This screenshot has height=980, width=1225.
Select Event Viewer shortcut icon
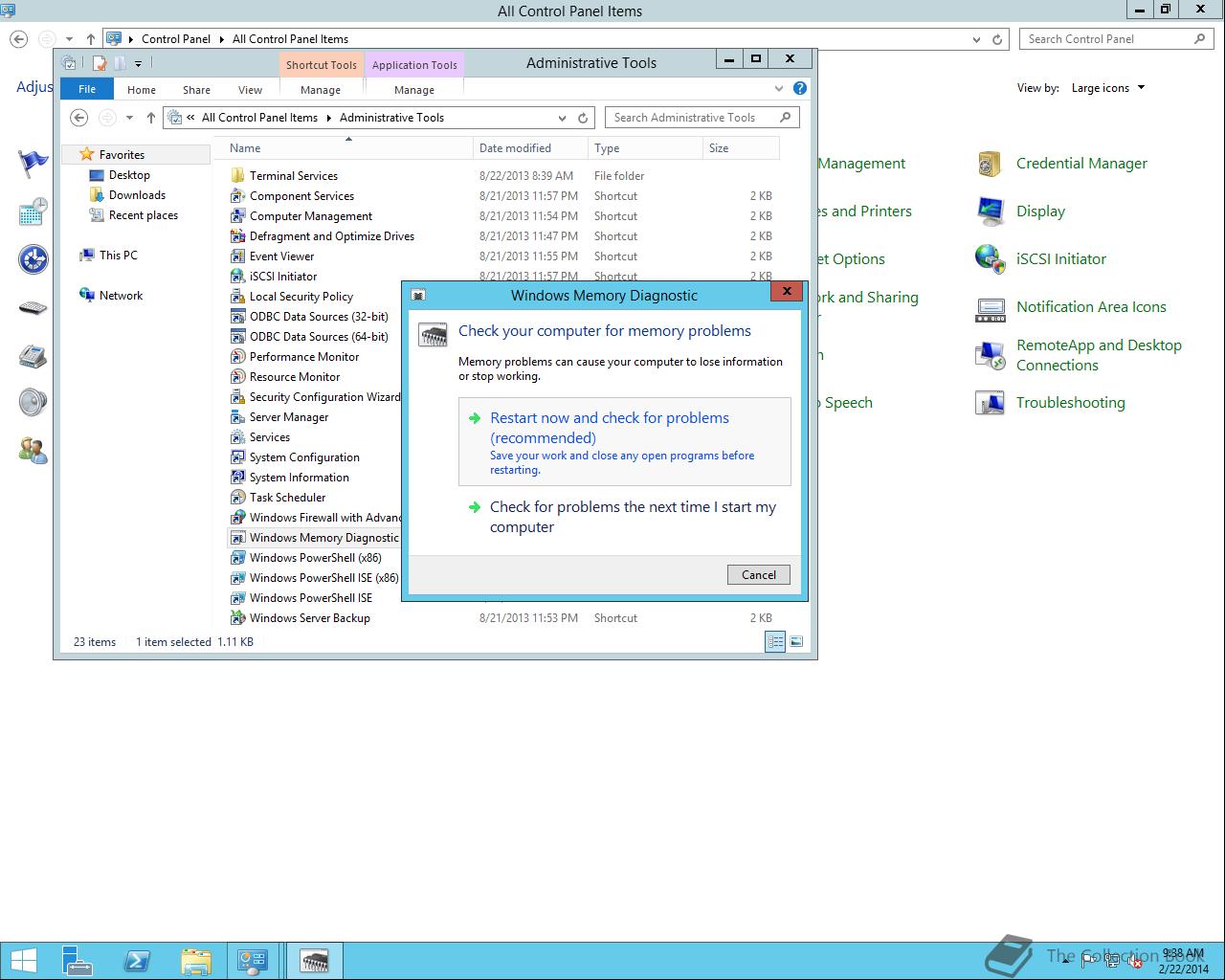click(x=237, y=256)
